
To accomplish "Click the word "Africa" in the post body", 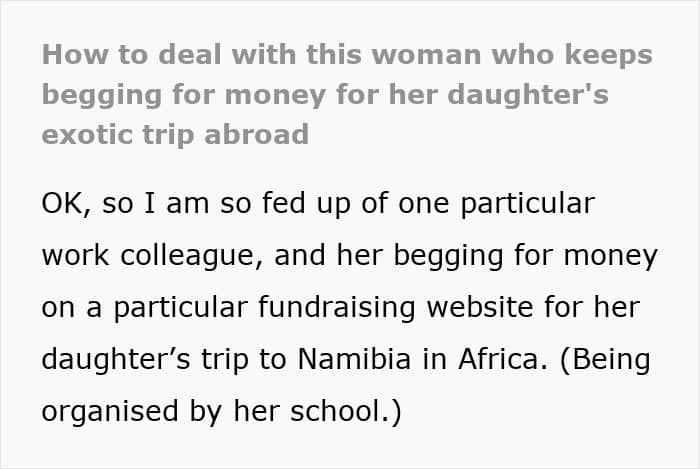I will tap(499, 359).
